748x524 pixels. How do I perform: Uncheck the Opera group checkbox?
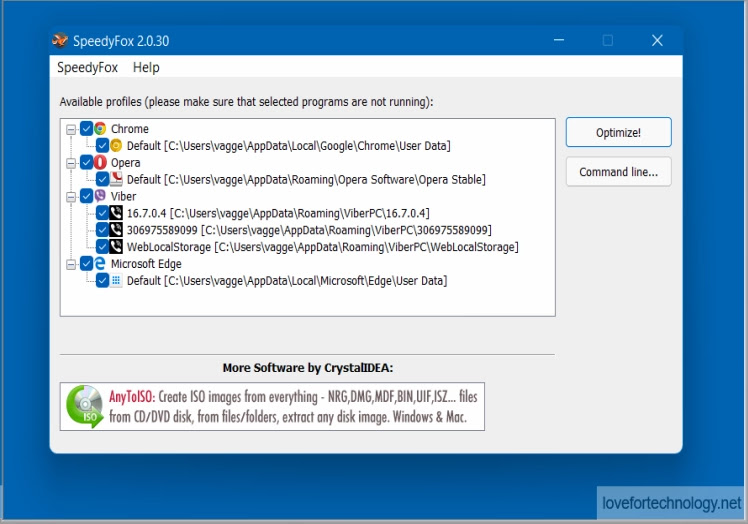[86, 162]
